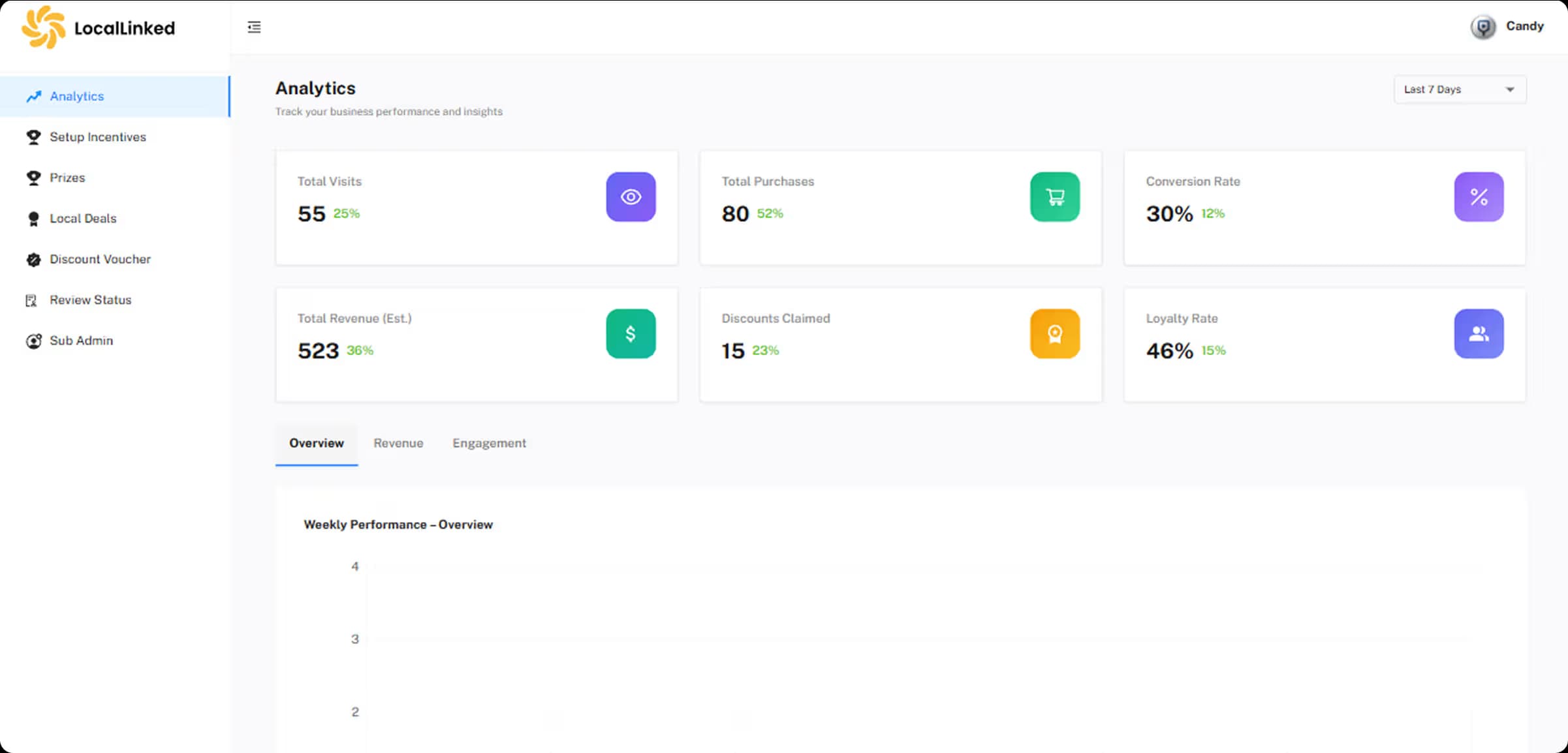Click the 12% change on Conversion Rate
Screen dimensions: 1568x753
click(x=1213, y=213)
